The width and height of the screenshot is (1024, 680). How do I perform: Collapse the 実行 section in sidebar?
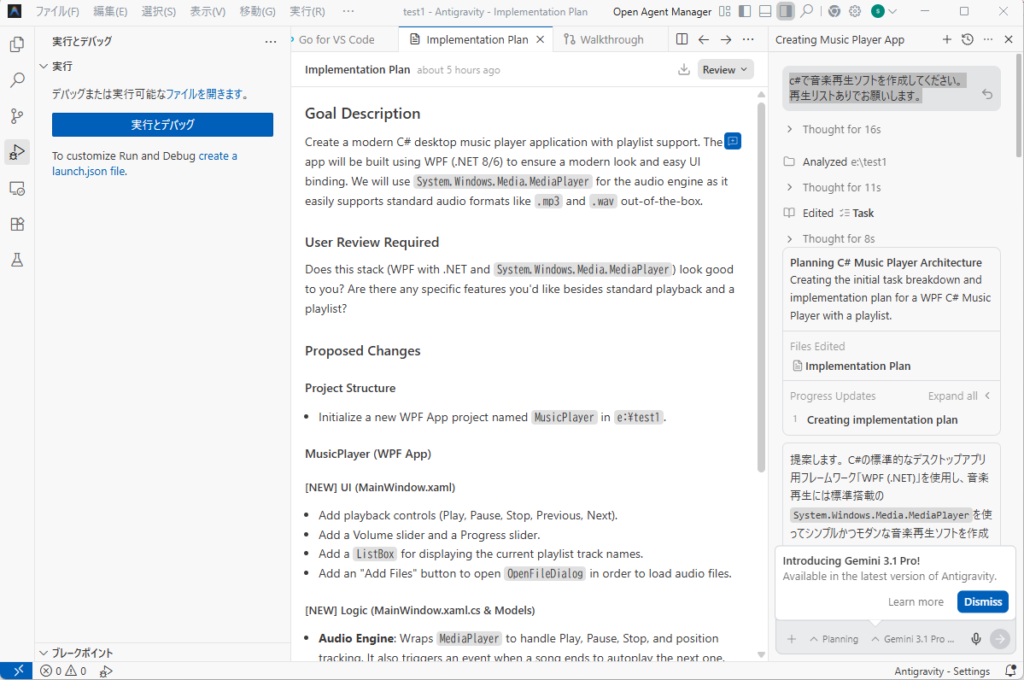click(x=43, y=66)
